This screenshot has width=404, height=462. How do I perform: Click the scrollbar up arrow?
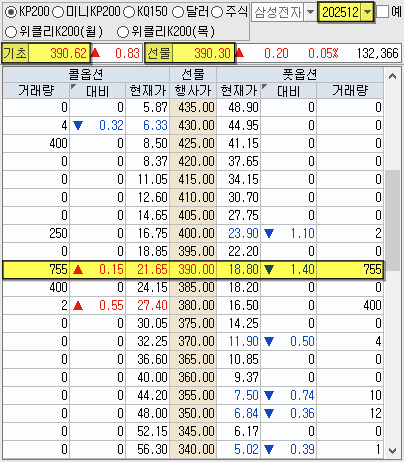392,76
